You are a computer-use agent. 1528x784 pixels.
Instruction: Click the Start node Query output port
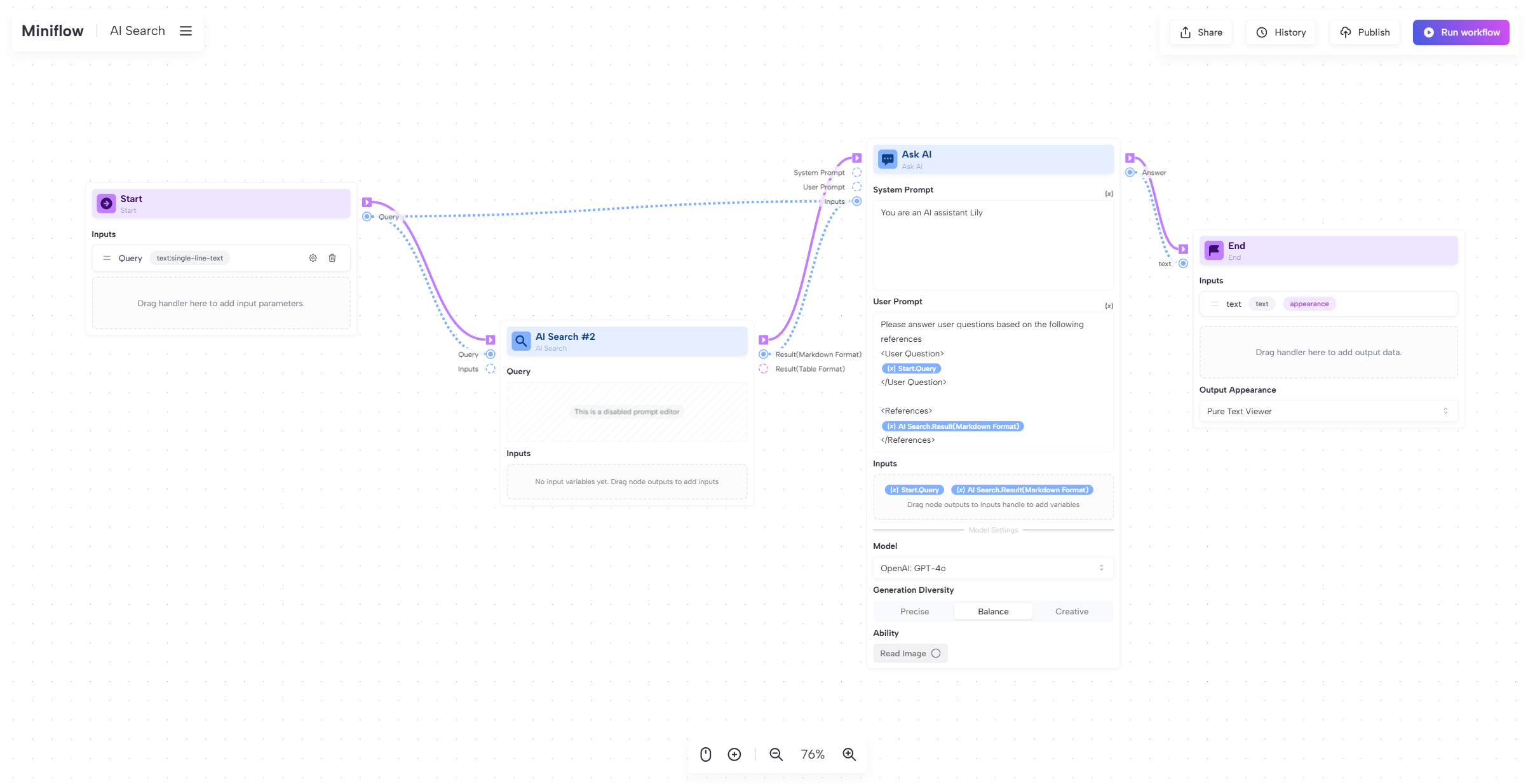(x=367, y=217)
